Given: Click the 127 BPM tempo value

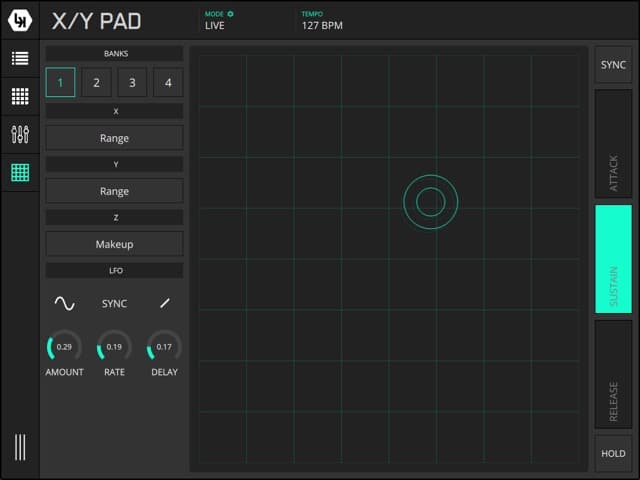Looking at the screenshot, I should [x=322, y=25].
